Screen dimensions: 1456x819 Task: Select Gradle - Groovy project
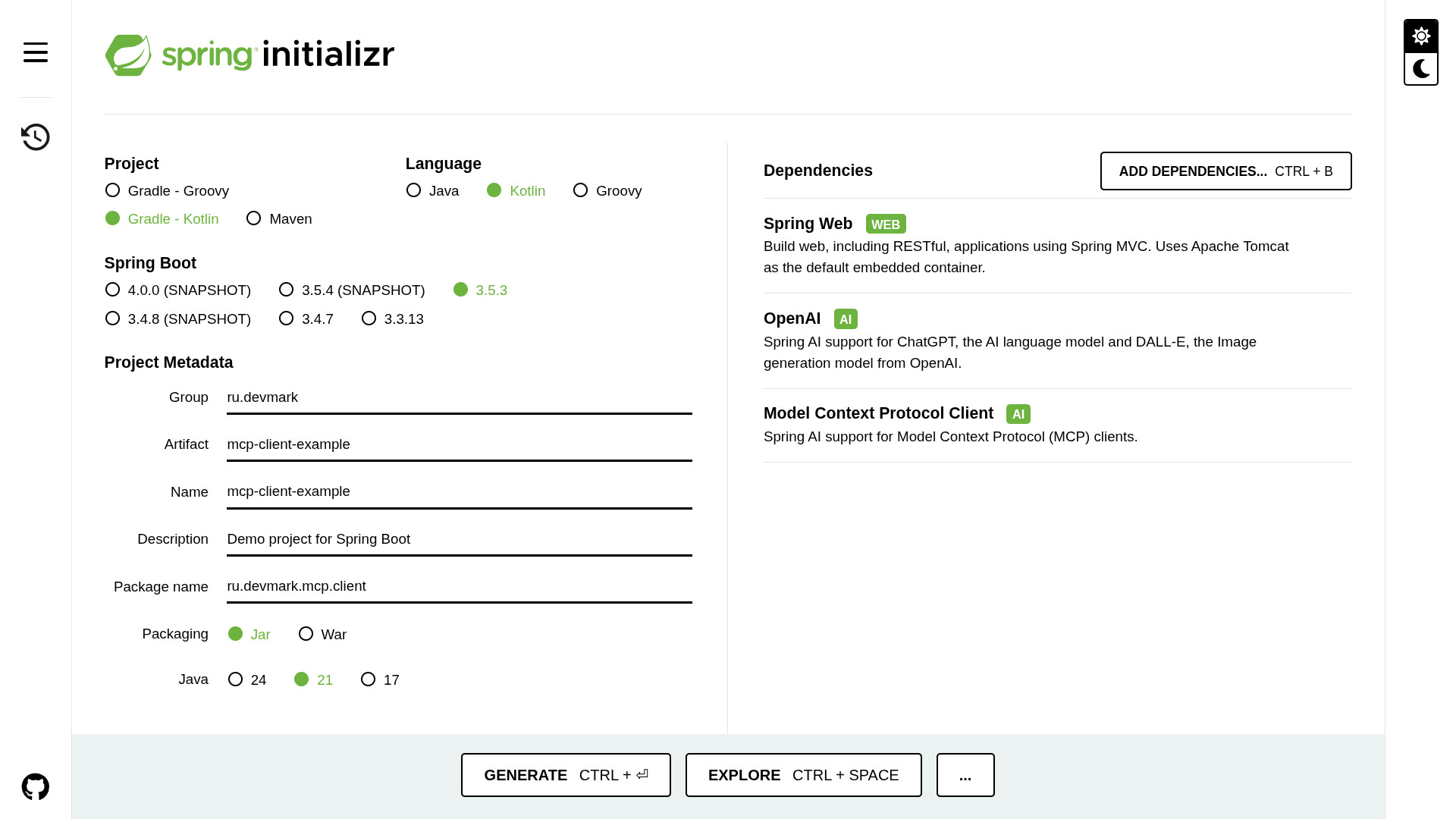[x=167, y=191]
